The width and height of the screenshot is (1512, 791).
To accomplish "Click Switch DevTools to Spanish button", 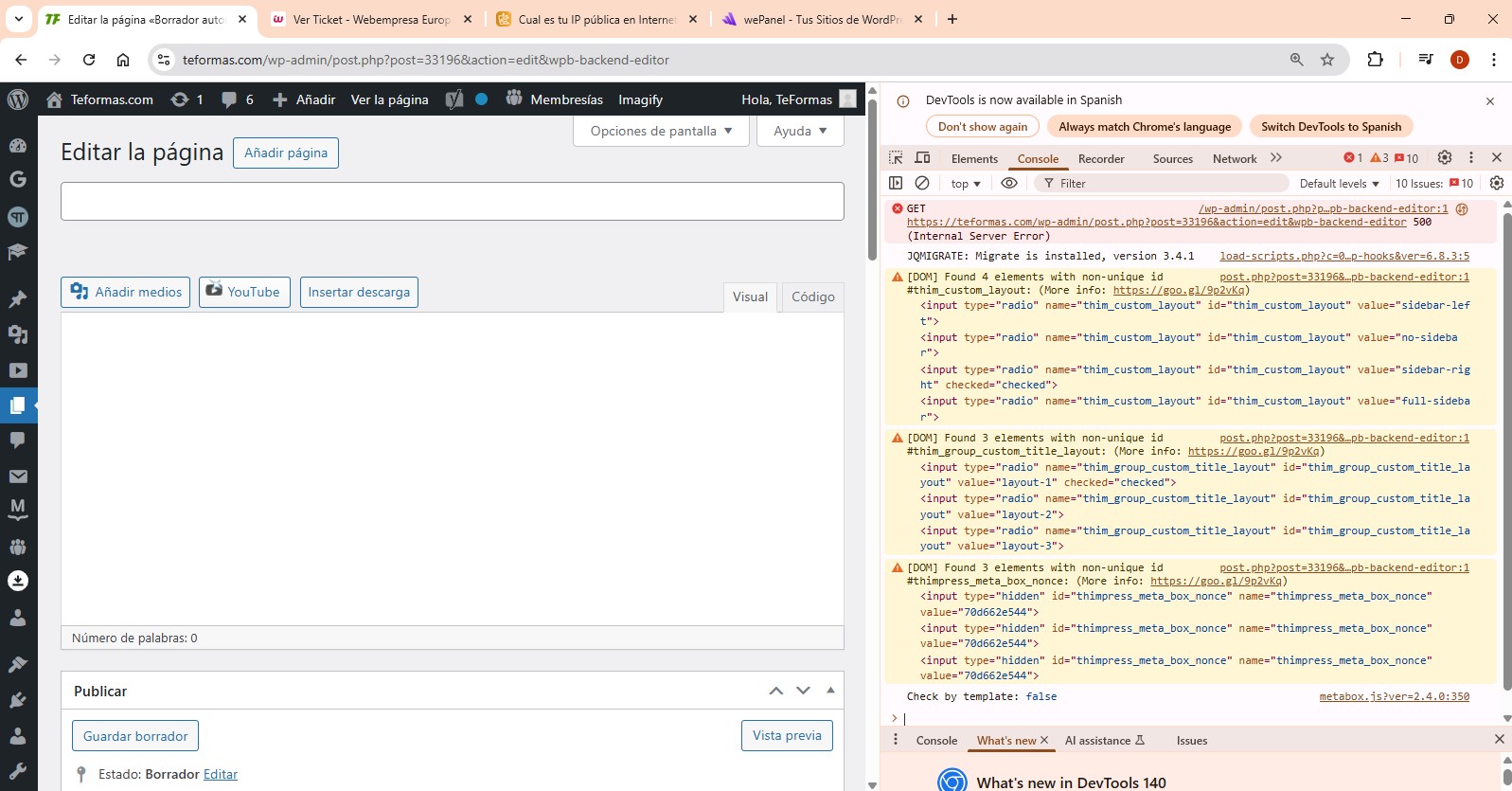I will 1330,127.
